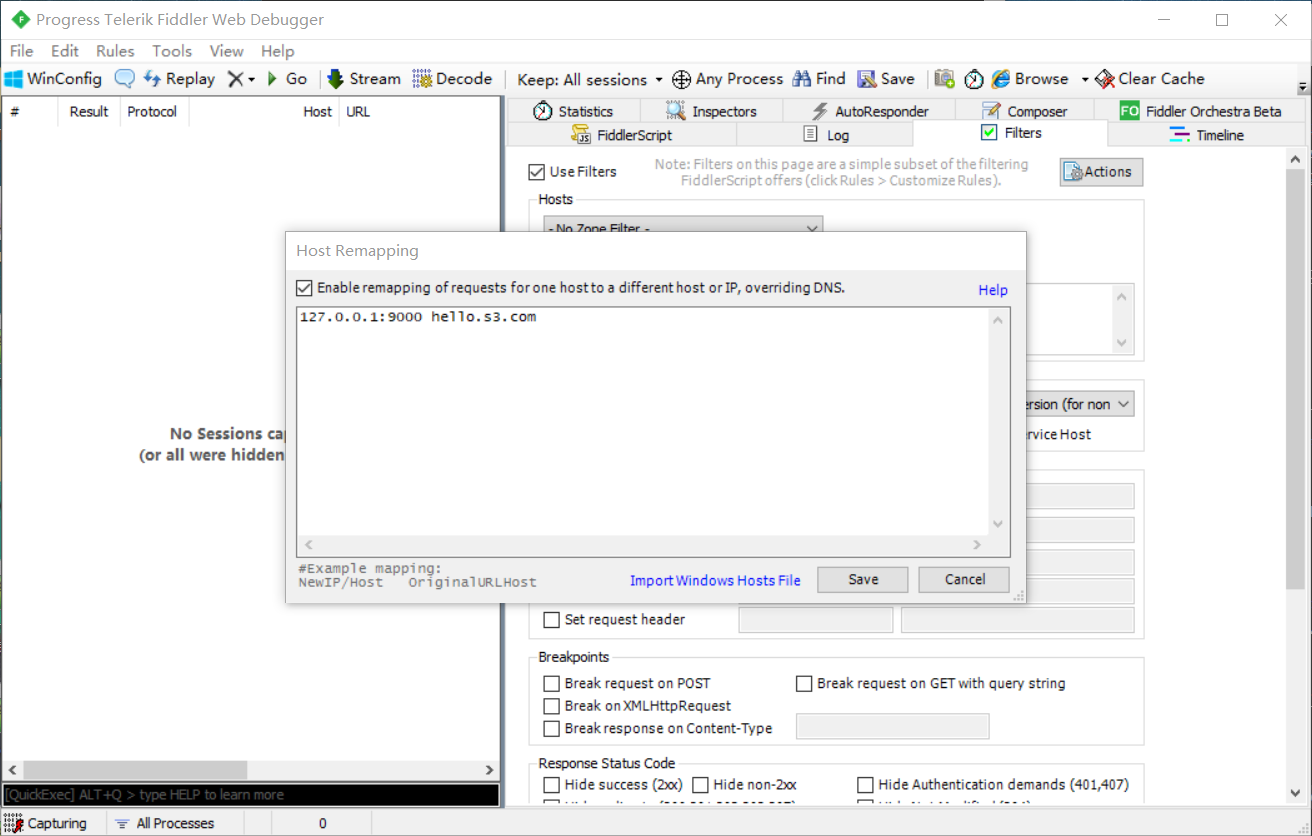Open the Edit menu

[65, 51]
